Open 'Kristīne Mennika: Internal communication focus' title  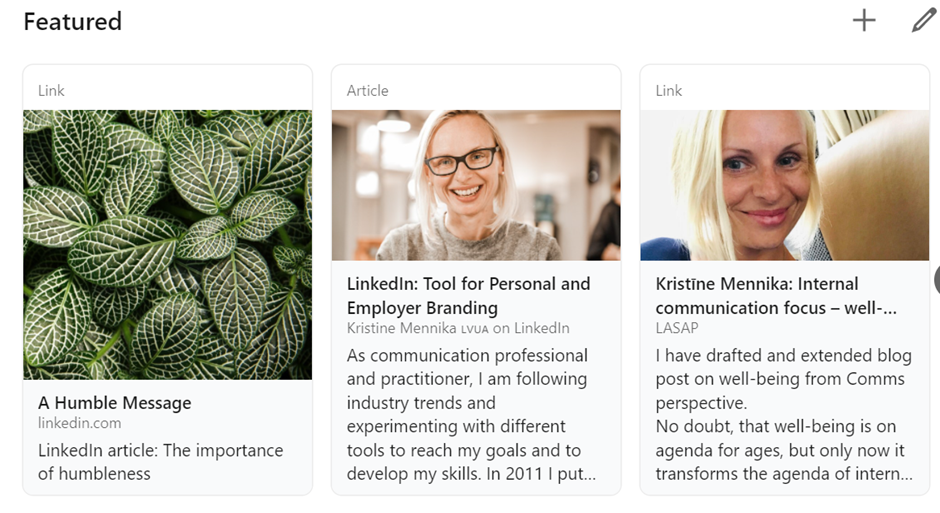click(x=776, y=295)
